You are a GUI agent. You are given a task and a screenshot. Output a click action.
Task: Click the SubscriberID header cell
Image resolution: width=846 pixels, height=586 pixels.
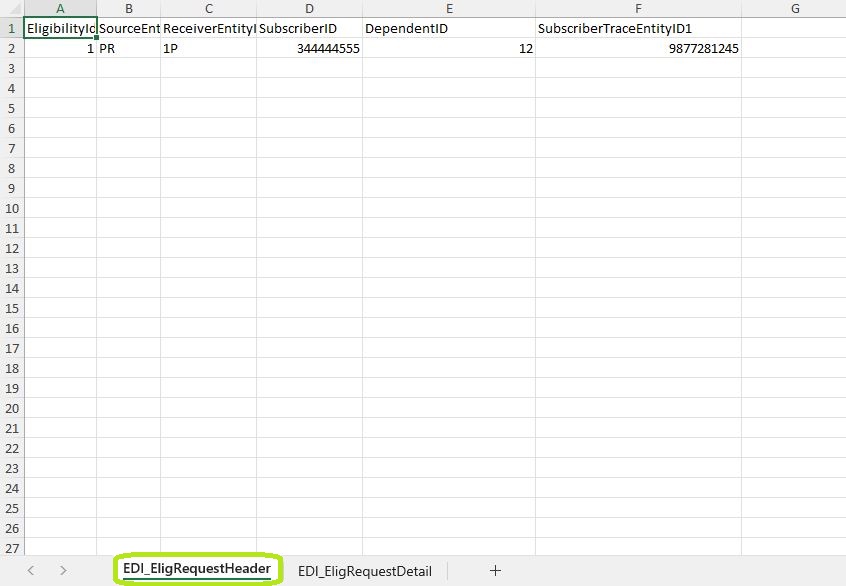pyautogui.click(x=309, y=28)
